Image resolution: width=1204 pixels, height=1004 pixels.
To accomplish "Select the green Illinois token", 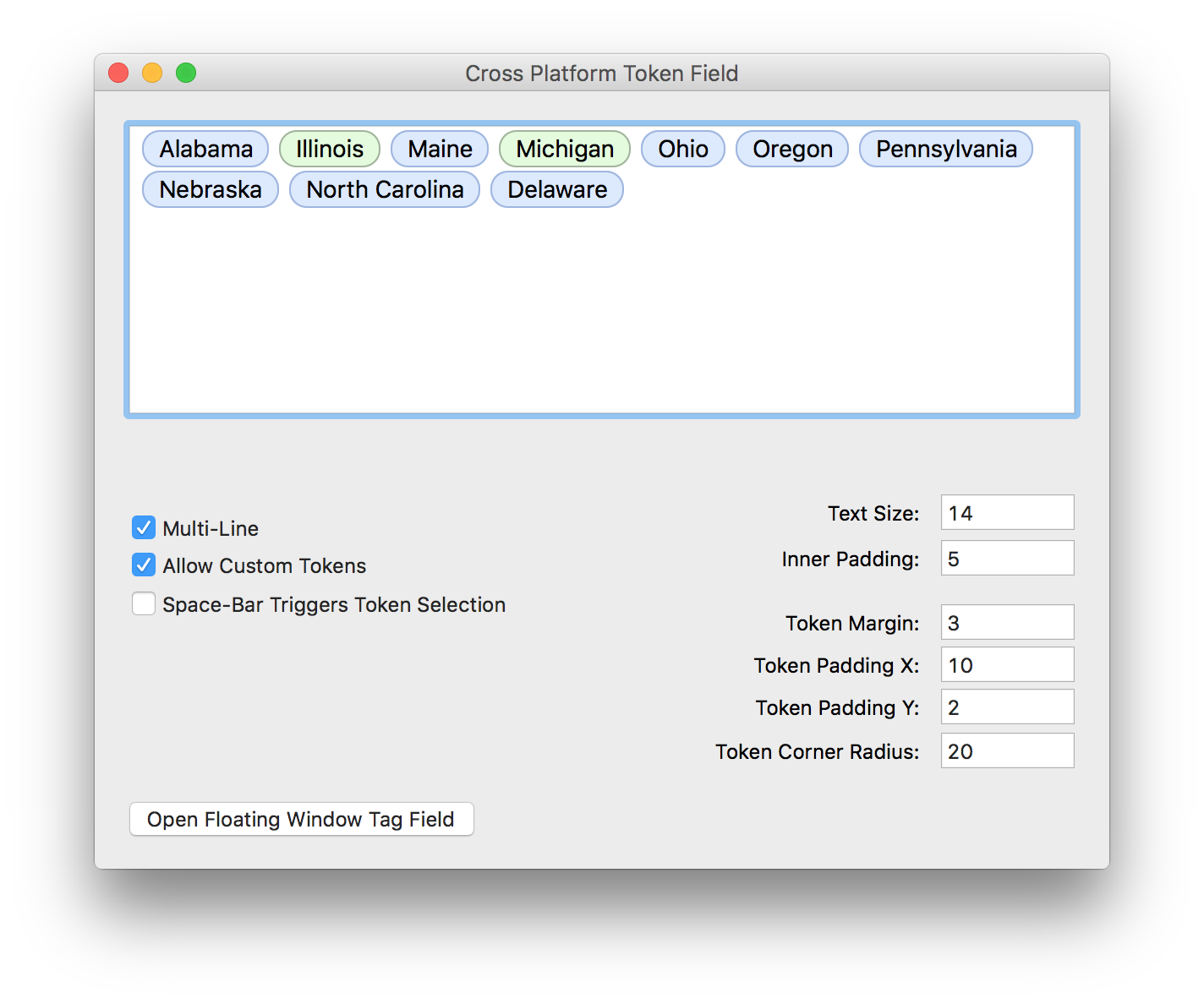I will pos(330,149).
